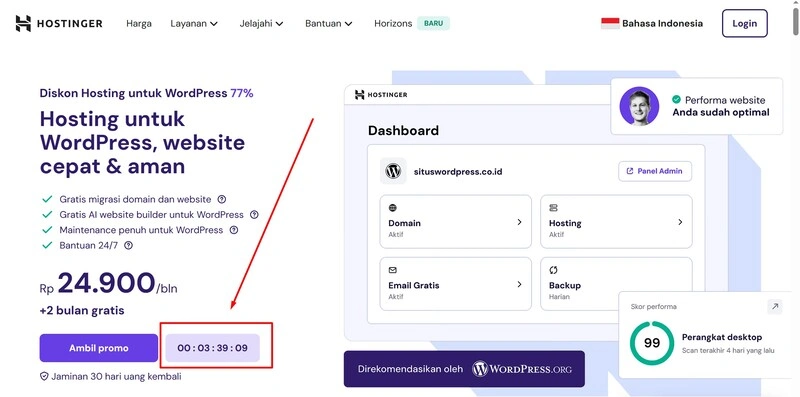Click Perangkat desktop label
This screenshot has height=397, width=800.
point(722,337)
